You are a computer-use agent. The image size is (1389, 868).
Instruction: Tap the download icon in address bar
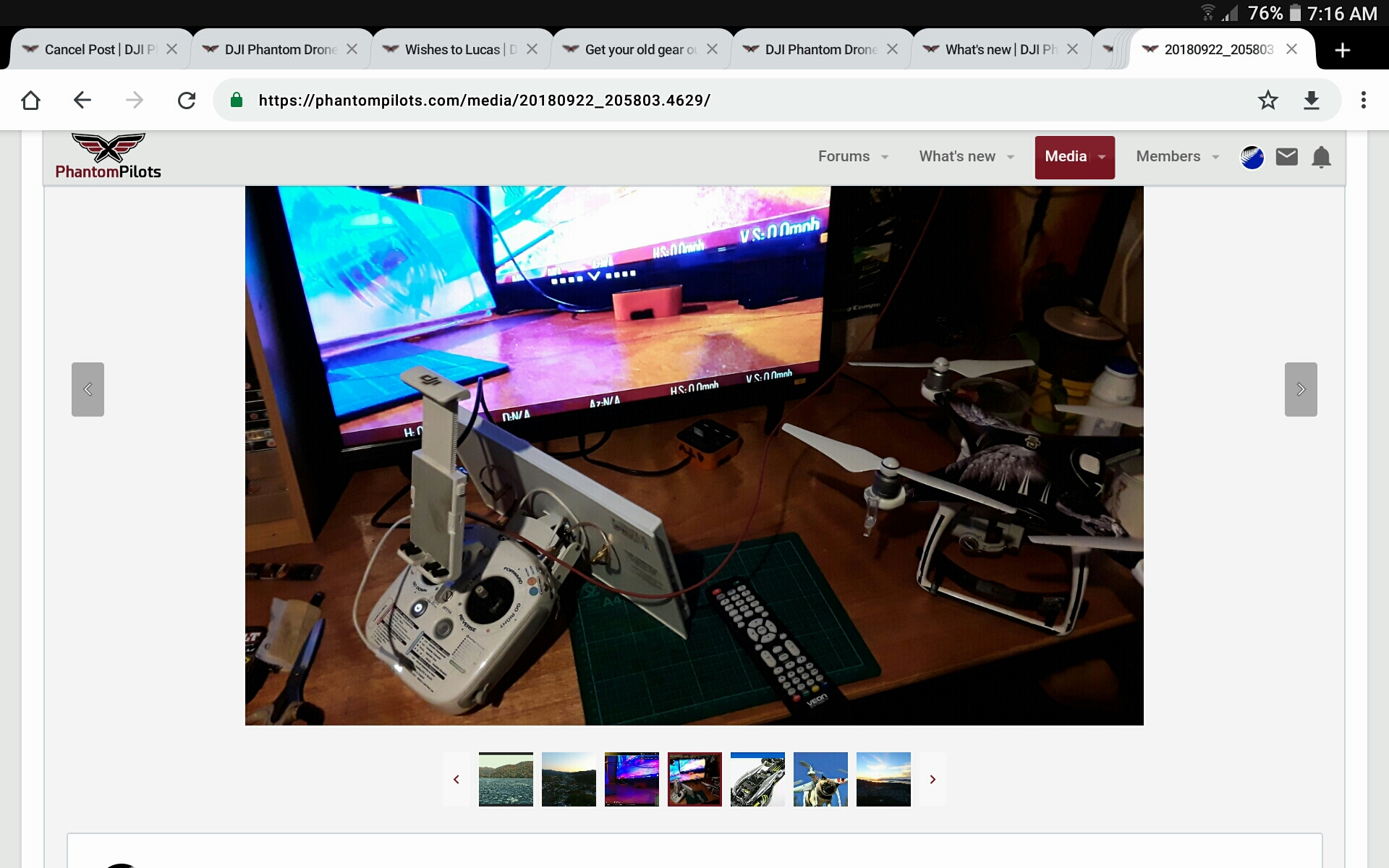tap(1312, 100)
